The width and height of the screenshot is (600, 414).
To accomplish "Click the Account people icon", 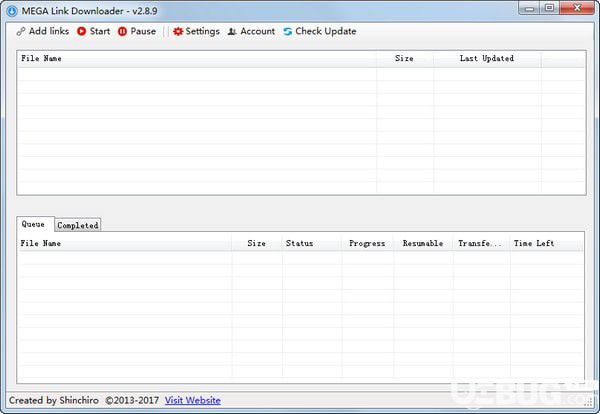I will [232, 32].
